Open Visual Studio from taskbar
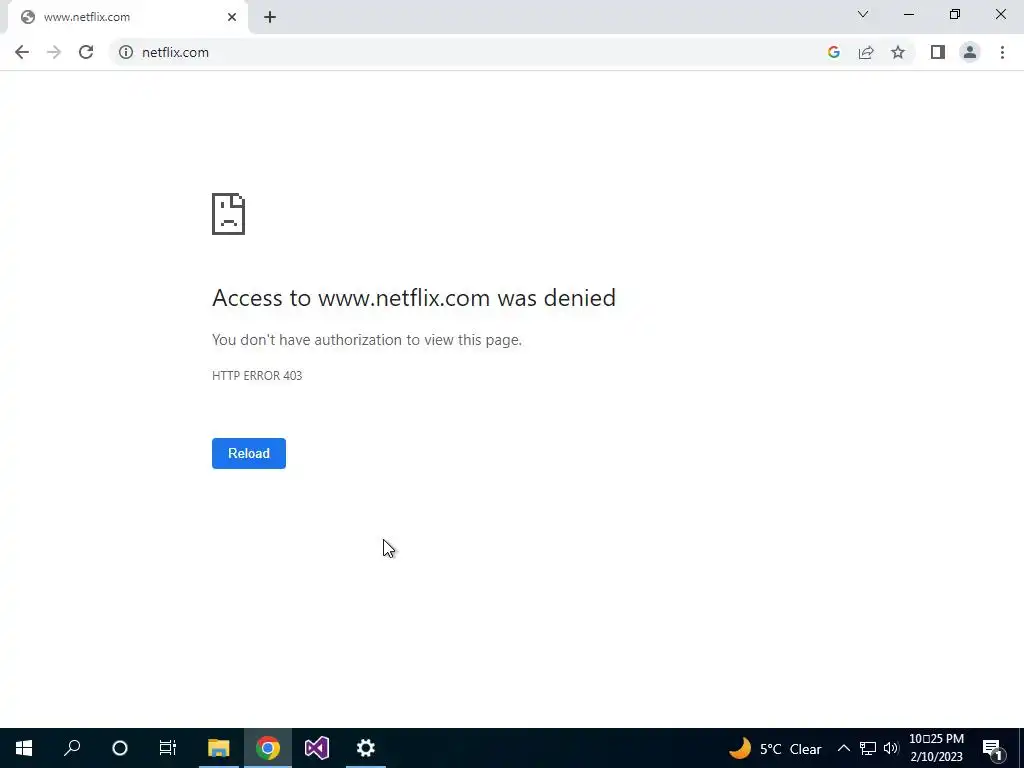1024x768 pixels. pyautogui.click(x=317, y=748)
